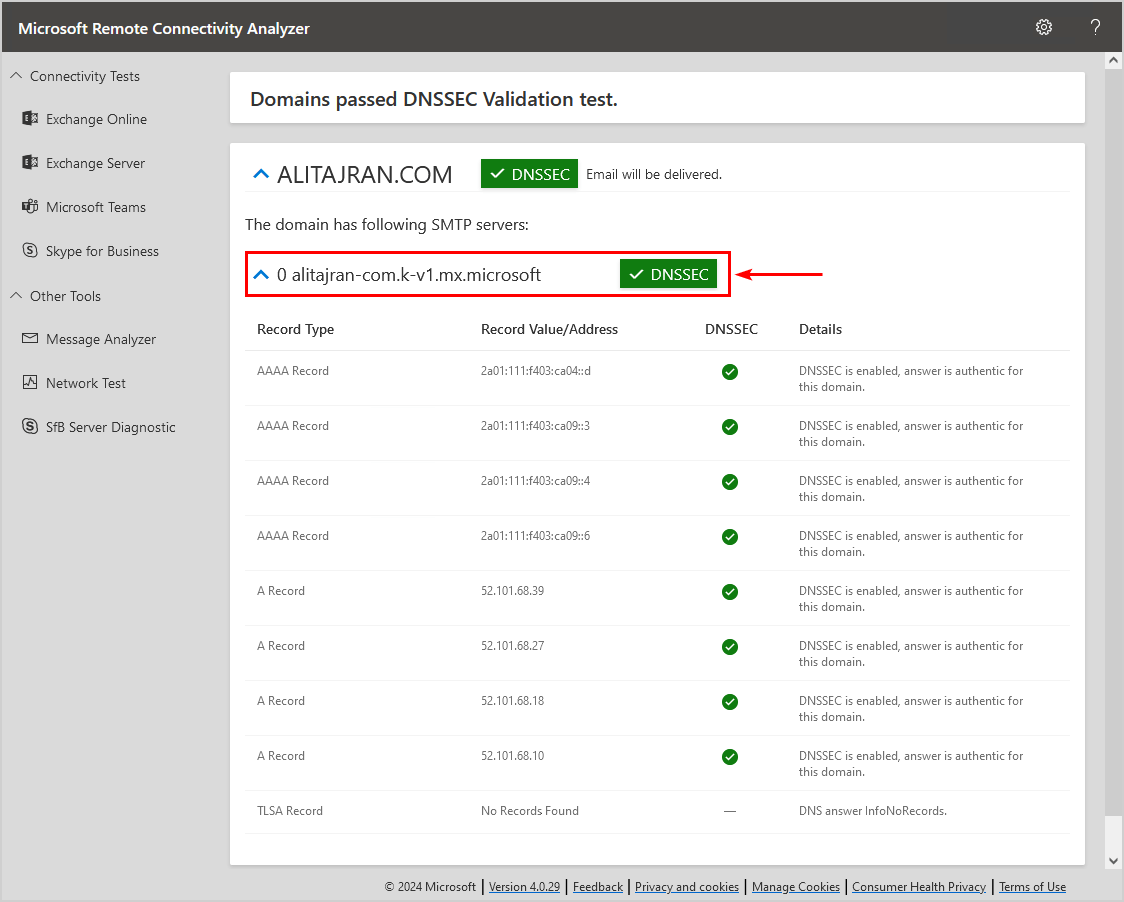Click the green DNSSEC badge beside ALITAJRAN.COM
Screen dimensions: 1124x902
529,174
